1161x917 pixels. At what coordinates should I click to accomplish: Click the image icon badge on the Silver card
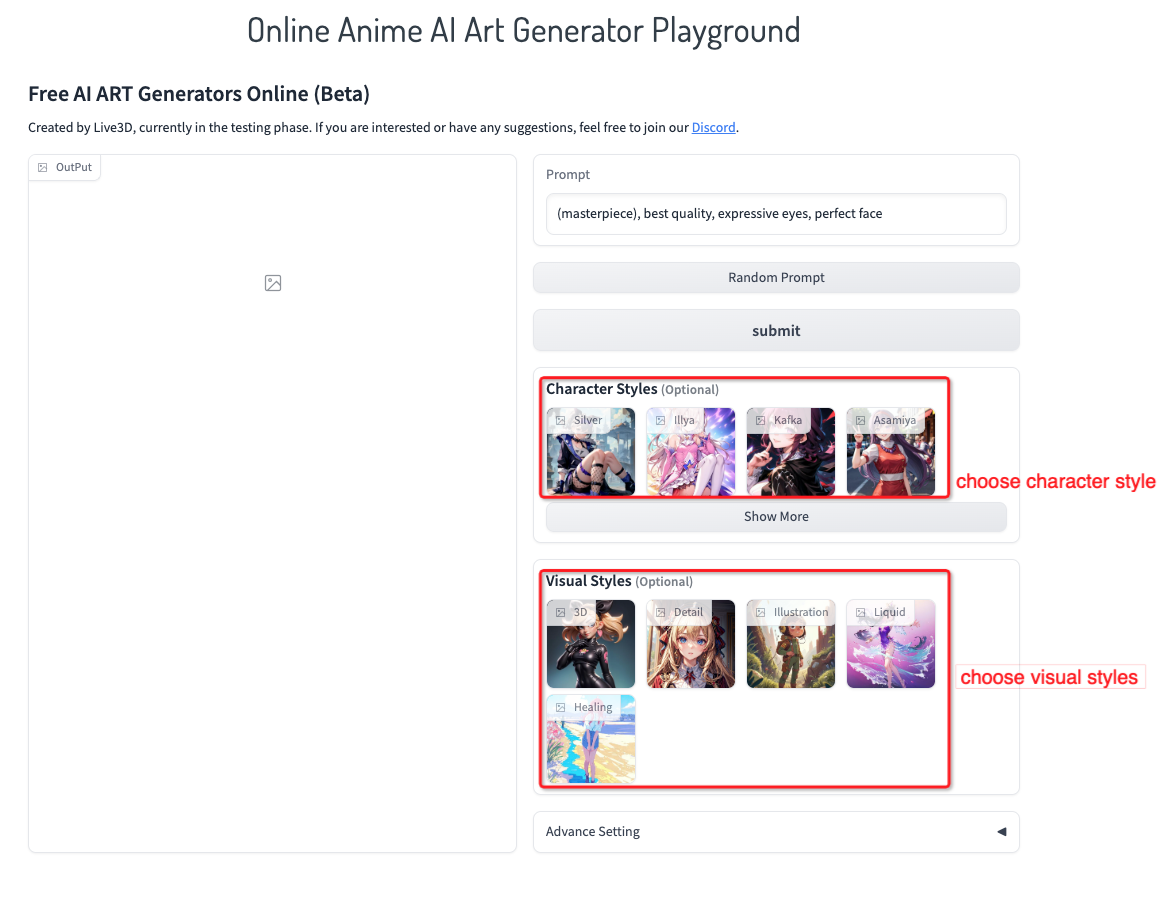click(560, 420)
